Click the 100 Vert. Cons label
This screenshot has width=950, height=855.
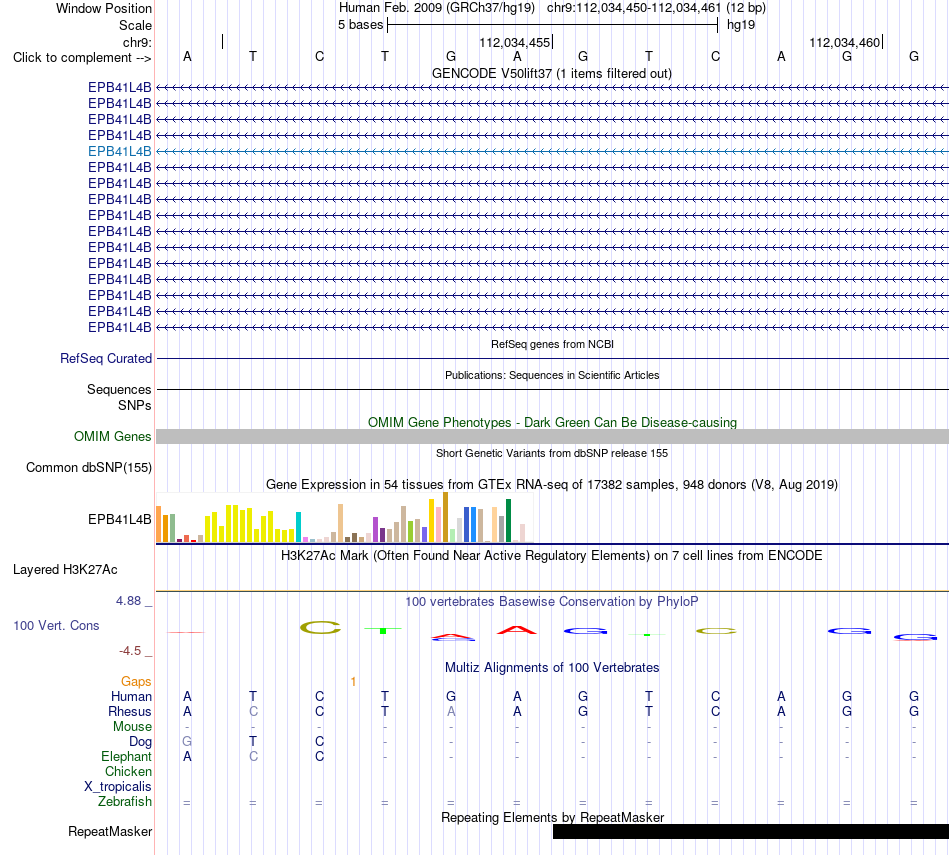point(56,625)
